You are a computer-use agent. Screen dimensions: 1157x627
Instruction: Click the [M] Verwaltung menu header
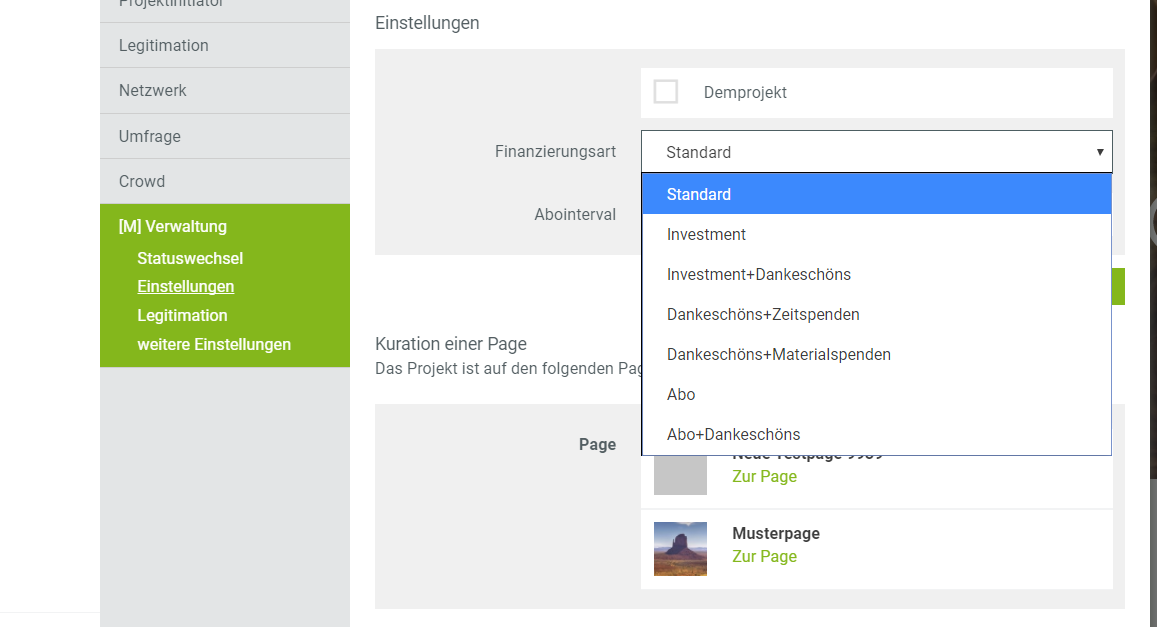click(173, 226)
